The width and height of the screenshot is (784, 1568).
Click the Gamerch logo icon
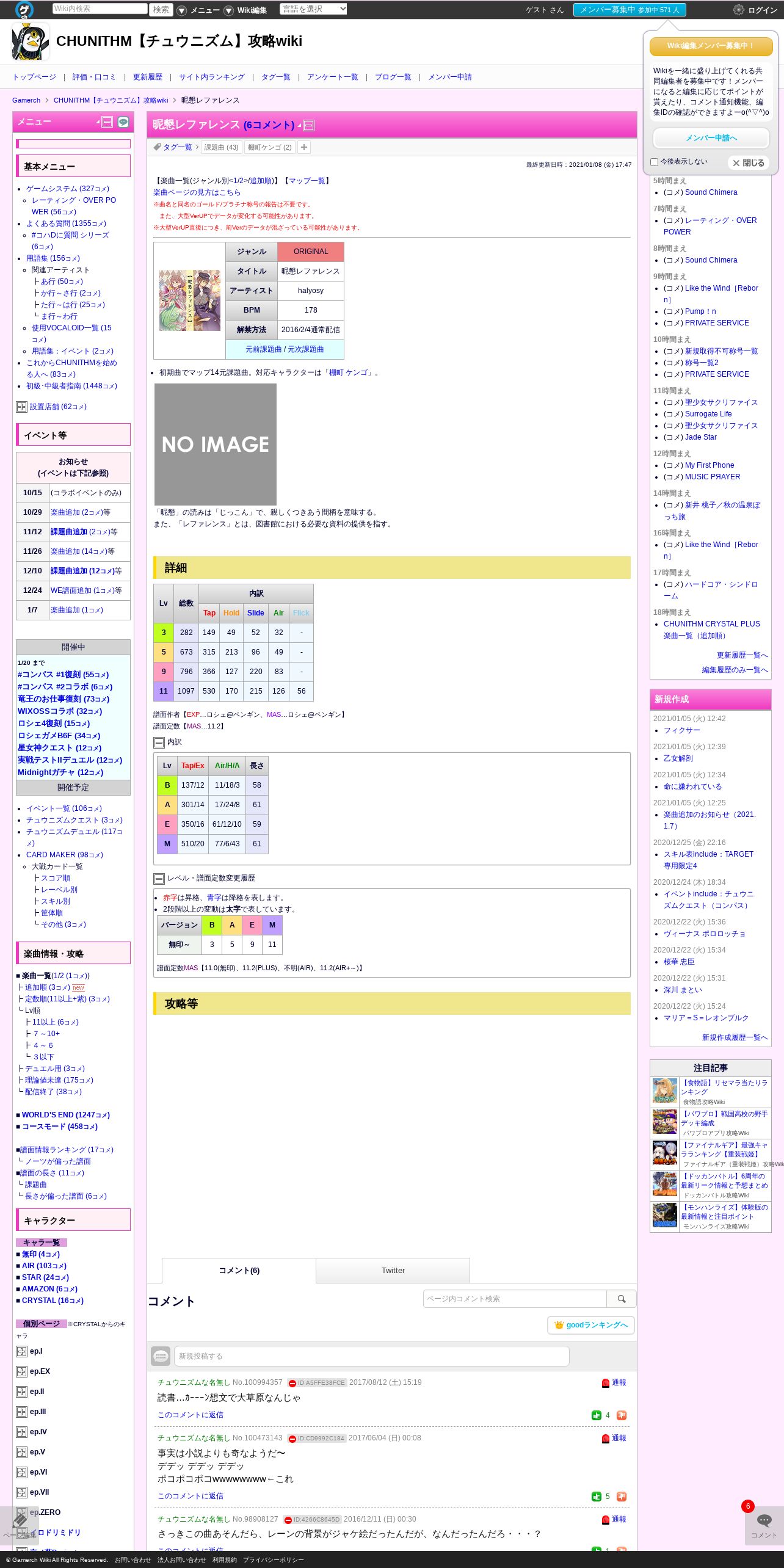(x=24, y=9)
